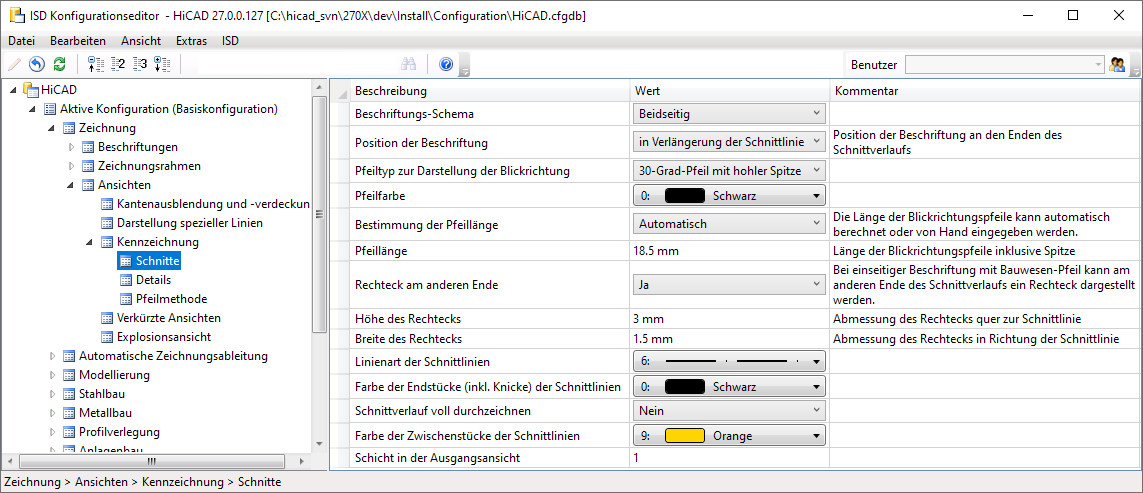Expand the Stahlbau tree node
This screenshot has height=493, width=1143.
[x=52, y=395]
